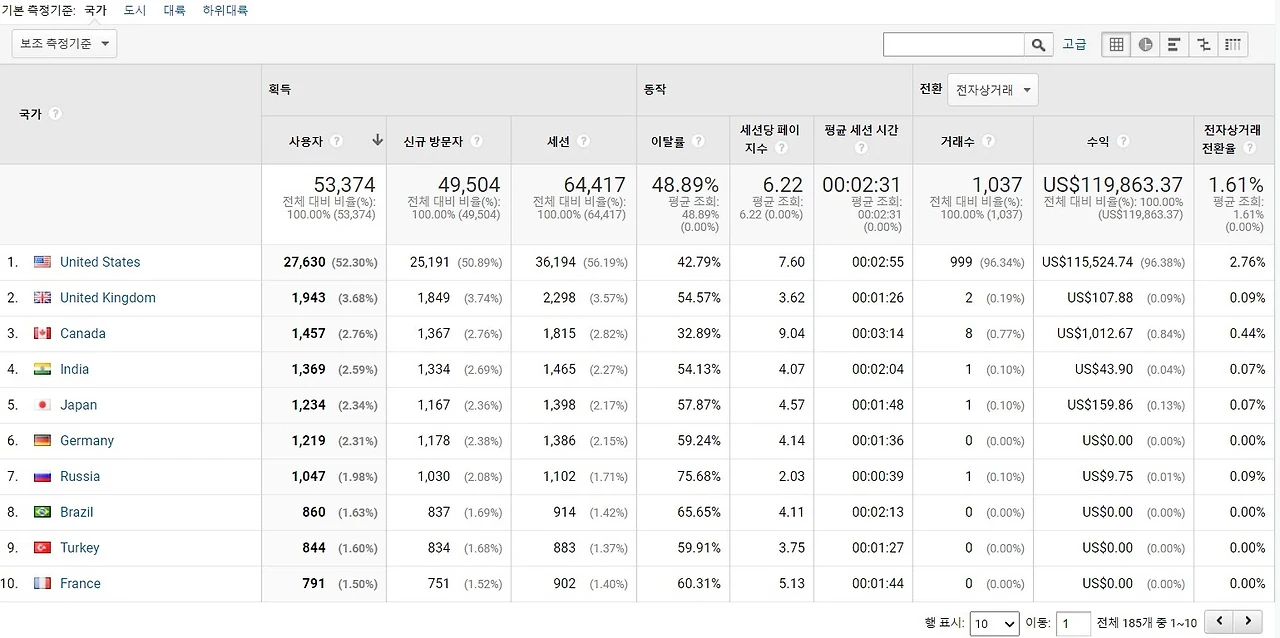Viewport: 1280px width, 638px height.
Task: Sort by 세션 column header
Action: pyautogui.click(x=559, y=142)
